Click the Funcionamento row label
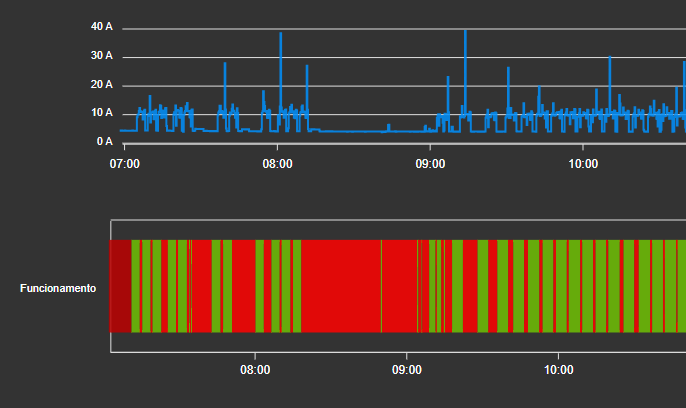 58,288
